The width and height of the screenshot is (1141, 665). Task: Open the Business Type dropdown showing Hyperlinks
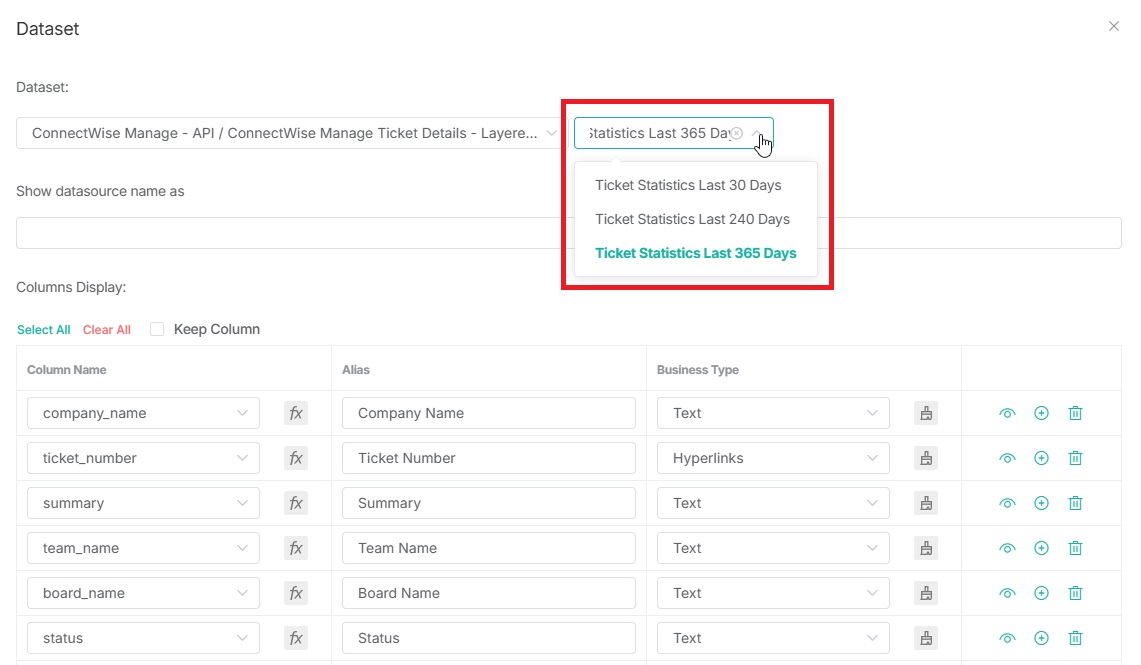click(772, 458)
